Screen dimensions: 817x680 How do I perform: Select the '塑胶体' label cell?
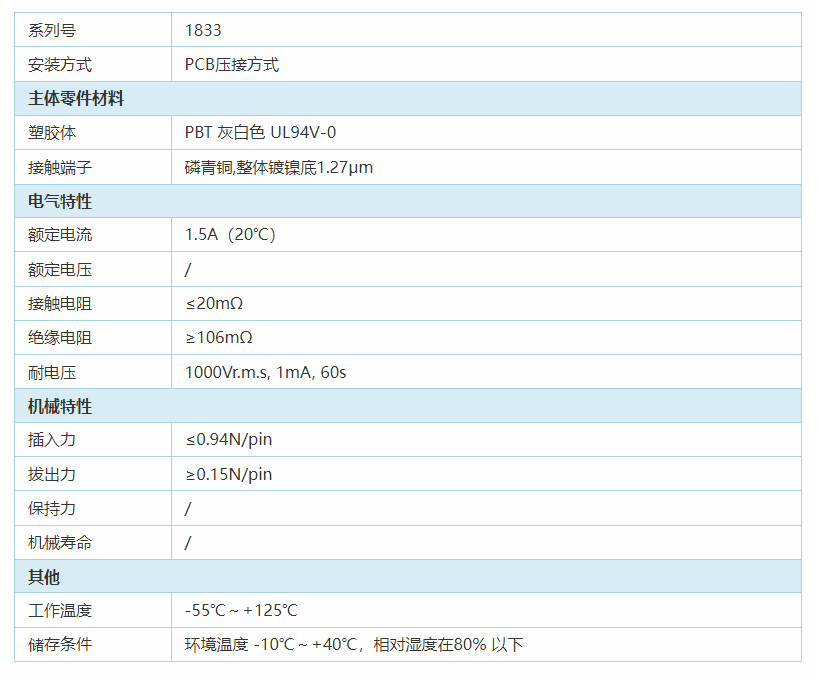93,133
